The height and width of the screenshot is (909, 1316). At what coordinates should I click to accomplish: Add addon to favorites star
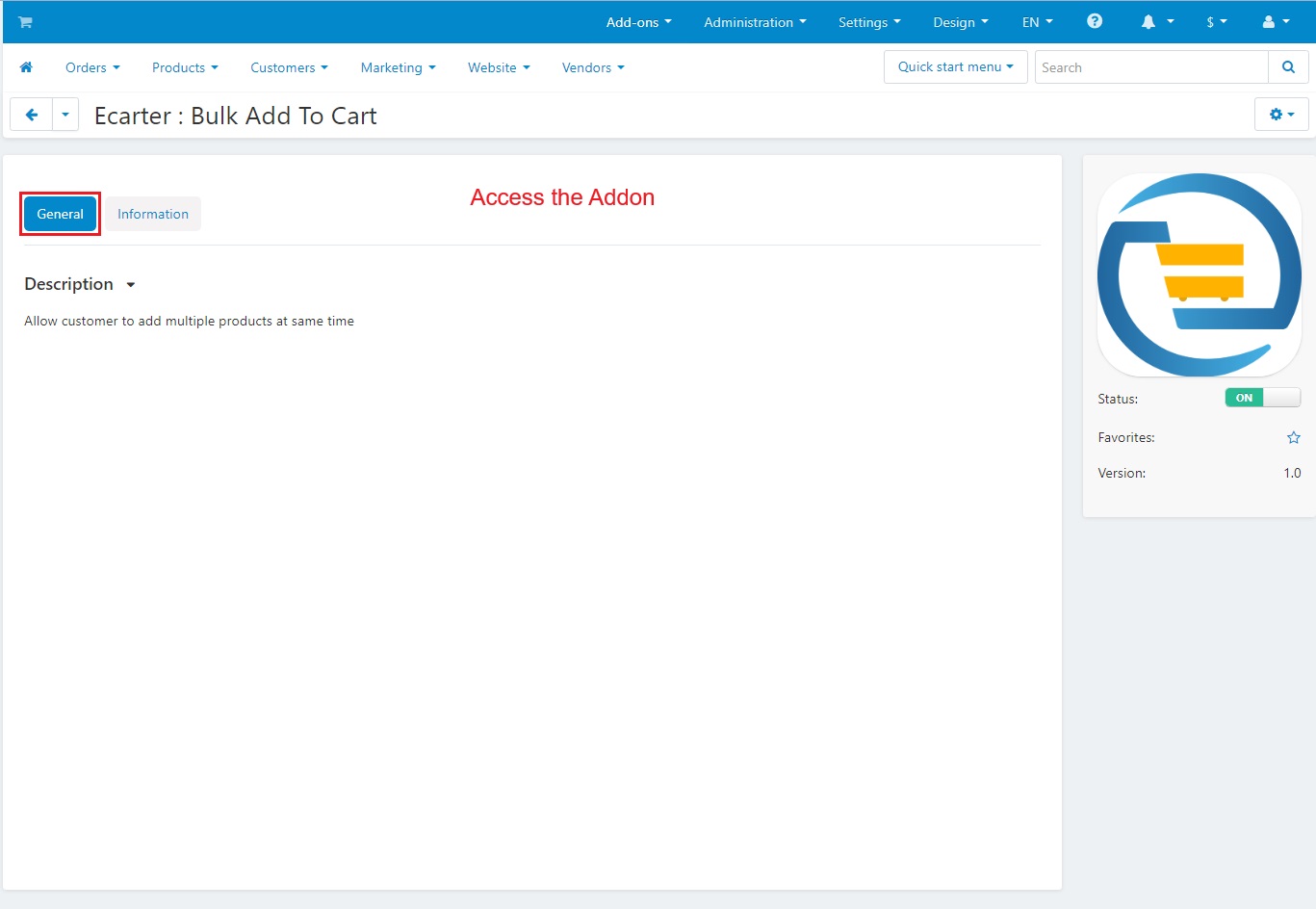pyautogui.click(x=1294, y=437)
